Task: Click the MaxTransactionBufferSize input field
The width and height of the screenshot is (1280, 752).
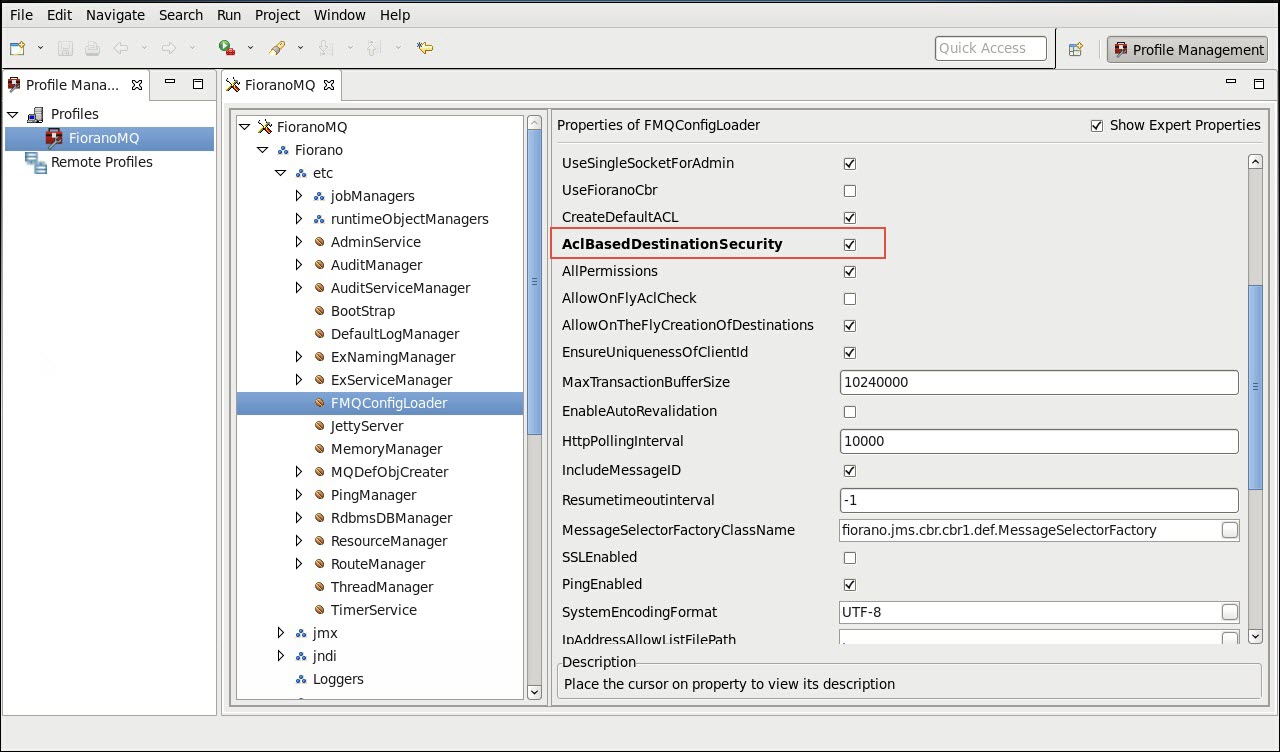Action: coord(1039,382)
